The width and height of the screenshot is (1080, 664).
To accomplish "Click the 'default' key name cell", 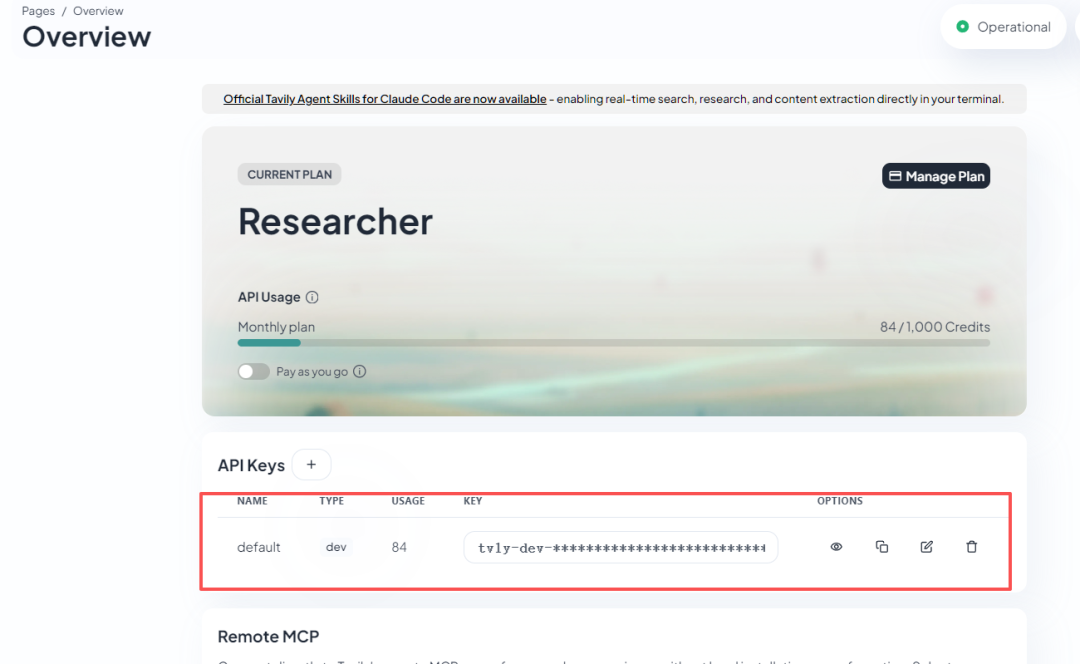I will [259, 548].
